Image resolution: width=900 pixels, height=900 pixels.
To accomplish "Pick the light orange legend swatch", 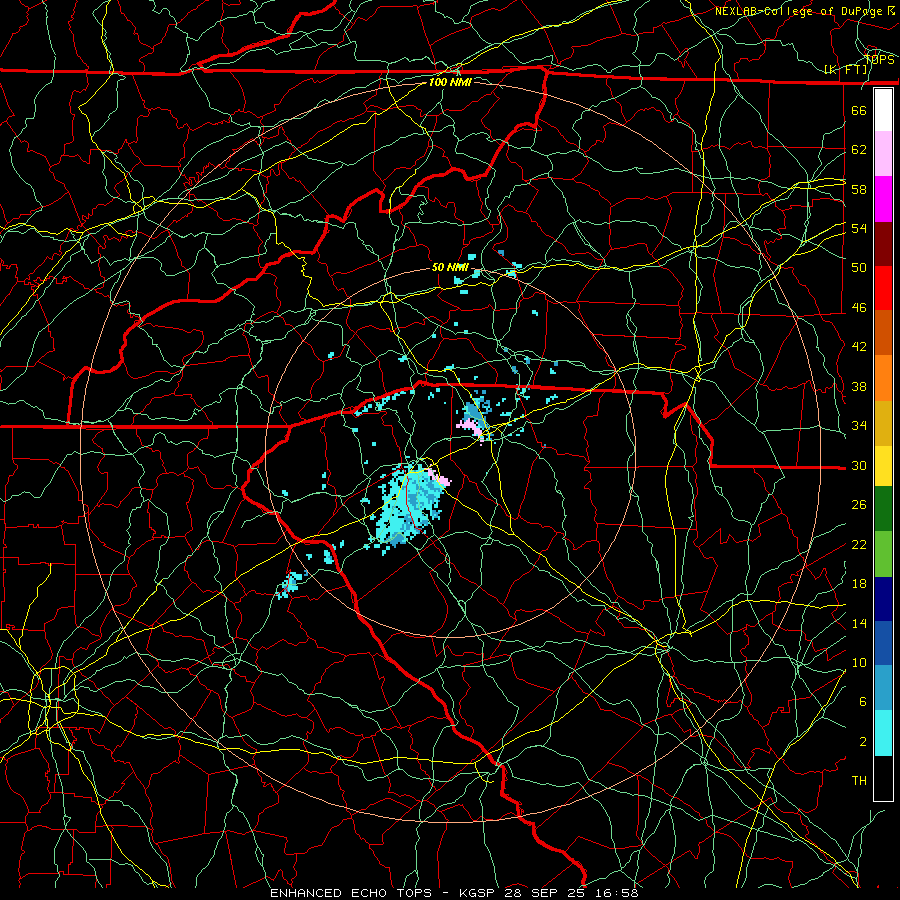I will click(883, 378).
